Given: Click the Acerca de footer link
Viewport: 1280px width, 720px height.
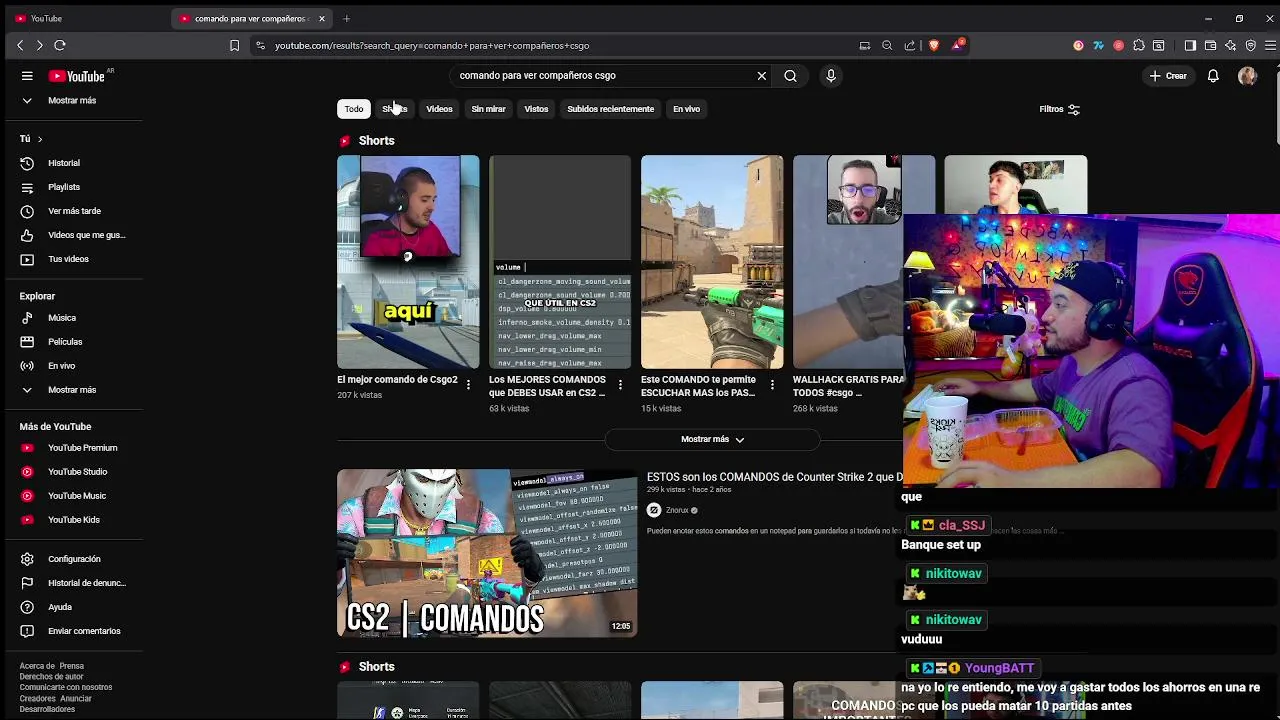Looking at the screenshot, I should 37,666.
